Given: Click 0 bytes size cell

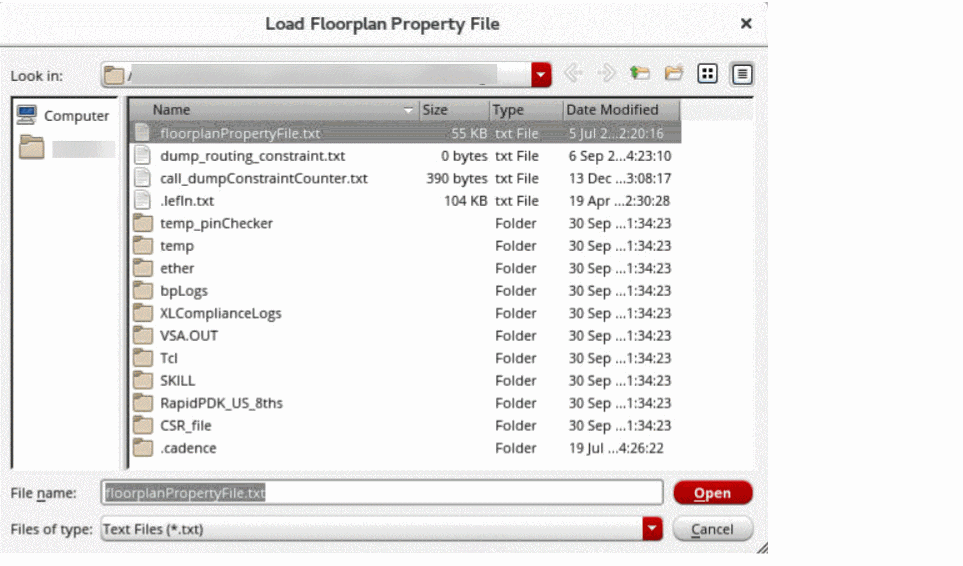Looking at the screenshot, I should pos(464,156).
